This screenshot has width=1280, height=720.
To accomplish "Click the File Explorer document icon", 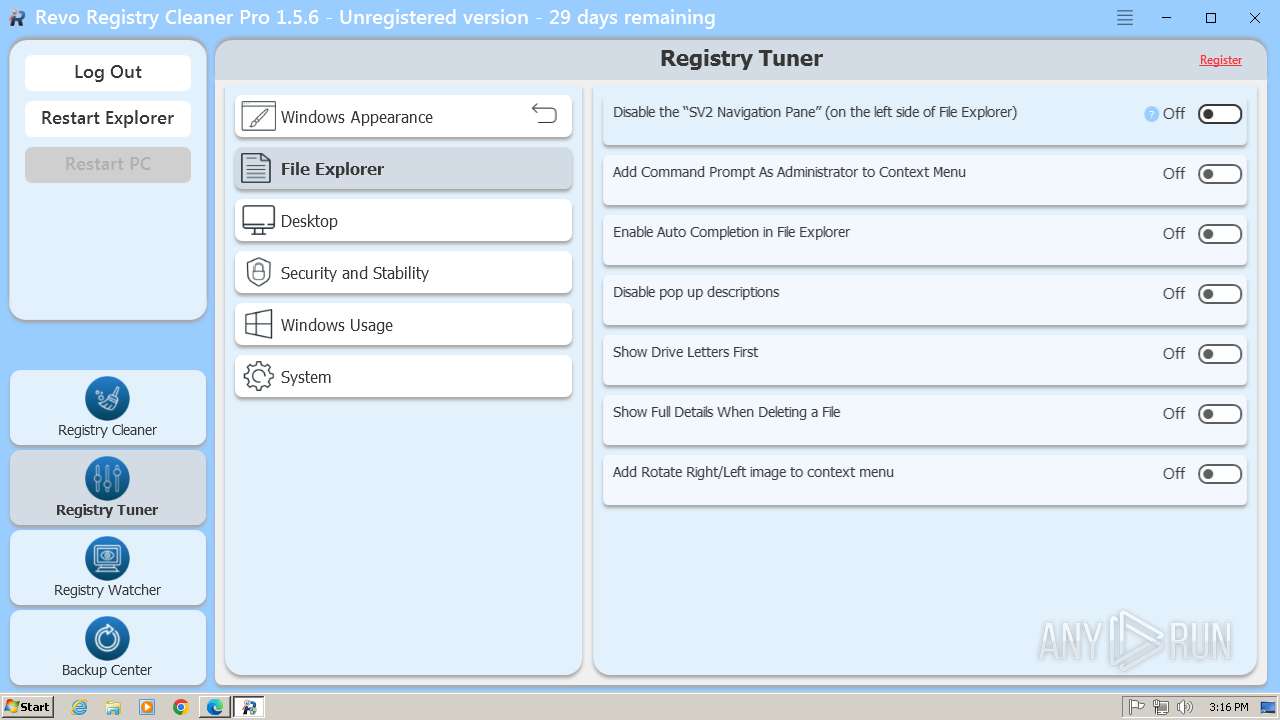I will coord(257,169).
